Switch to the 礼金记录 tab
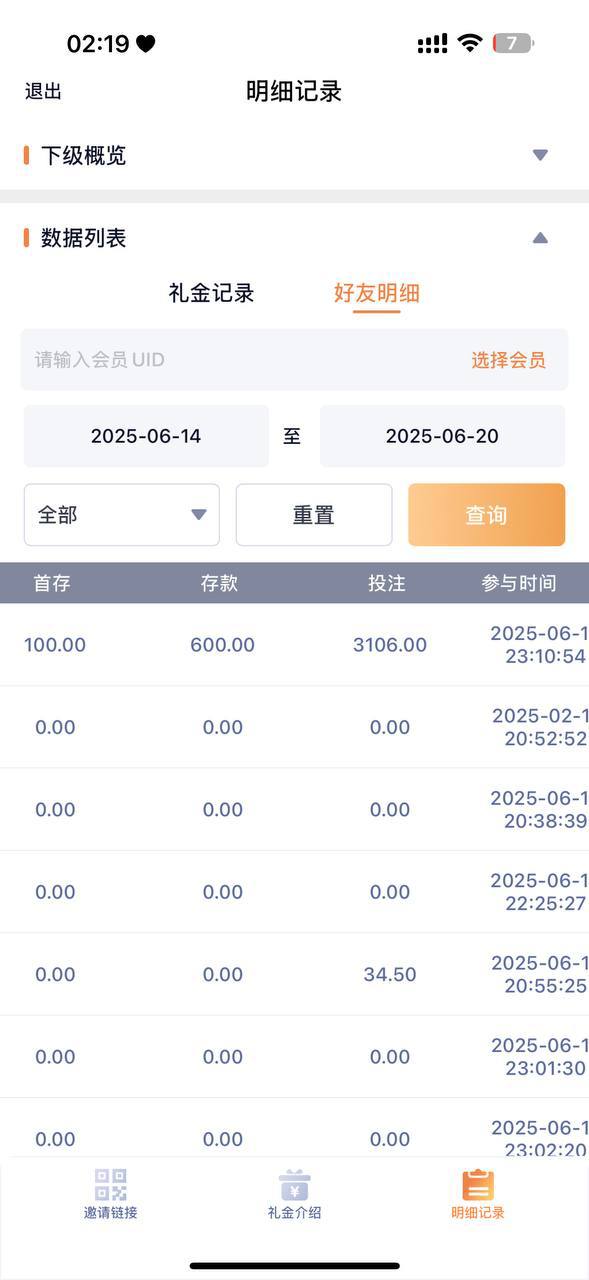The height and width of the screenshot is (1280, 589). (x=211, y=293)
